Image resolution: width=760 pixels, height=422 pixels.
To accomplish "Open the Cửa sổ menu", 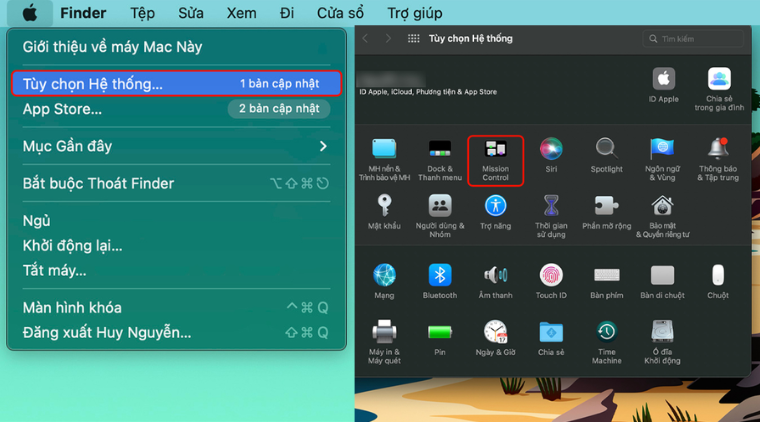I will [340, 13].
